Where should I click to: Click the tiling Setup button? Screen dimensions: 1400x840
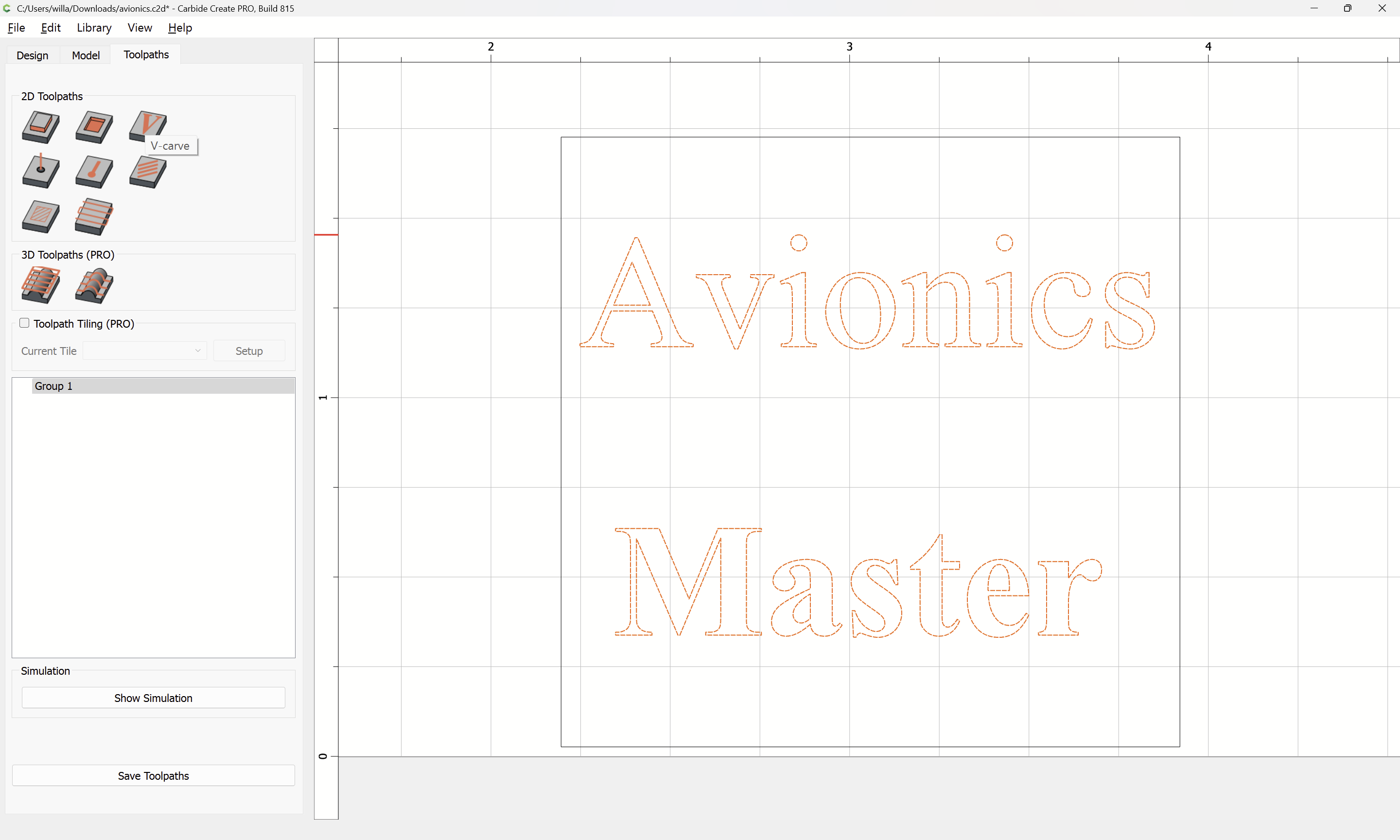click(249, 350)
